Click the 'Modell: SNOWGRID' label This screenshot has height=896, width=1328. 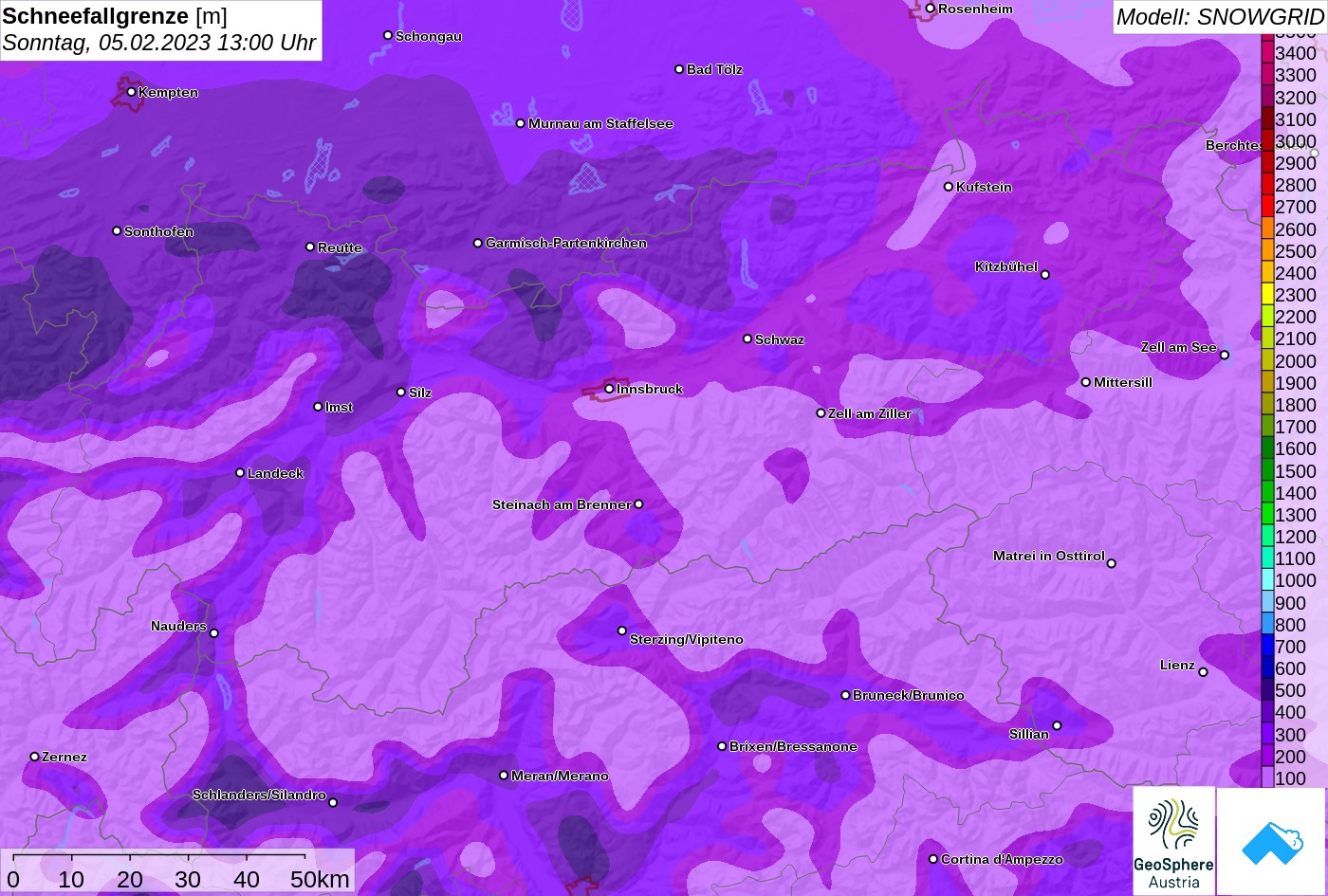1220,16
